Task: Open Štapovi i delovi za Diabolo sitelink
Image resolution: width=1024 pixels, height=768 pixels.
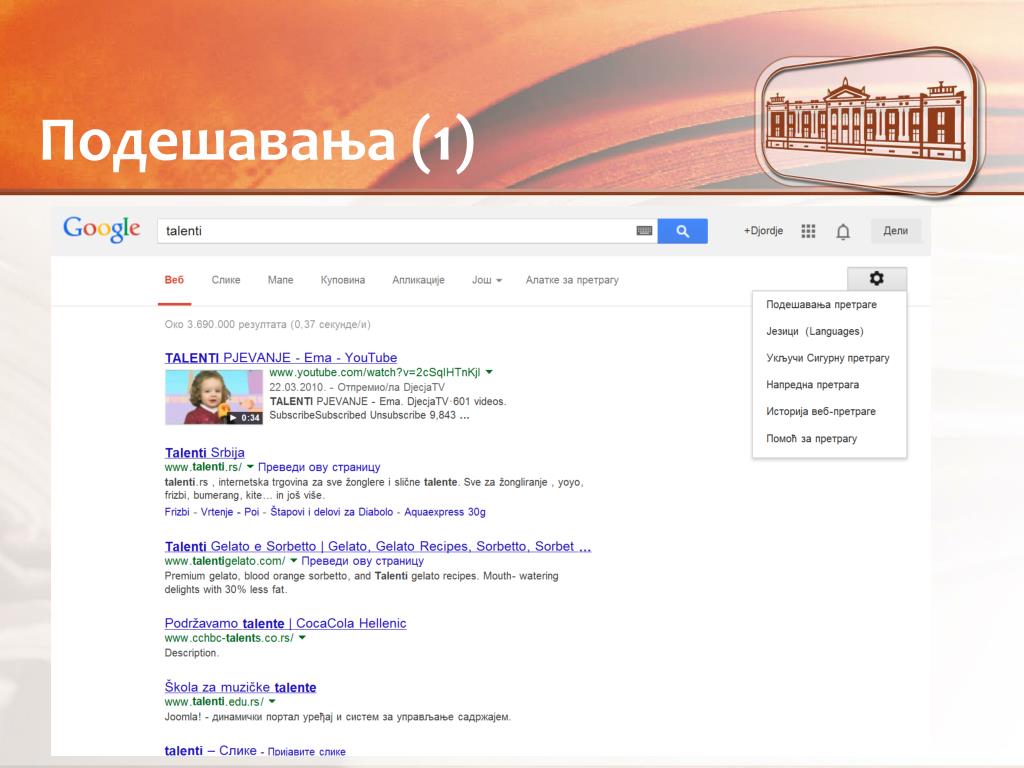Action: [x=332, y=512]
